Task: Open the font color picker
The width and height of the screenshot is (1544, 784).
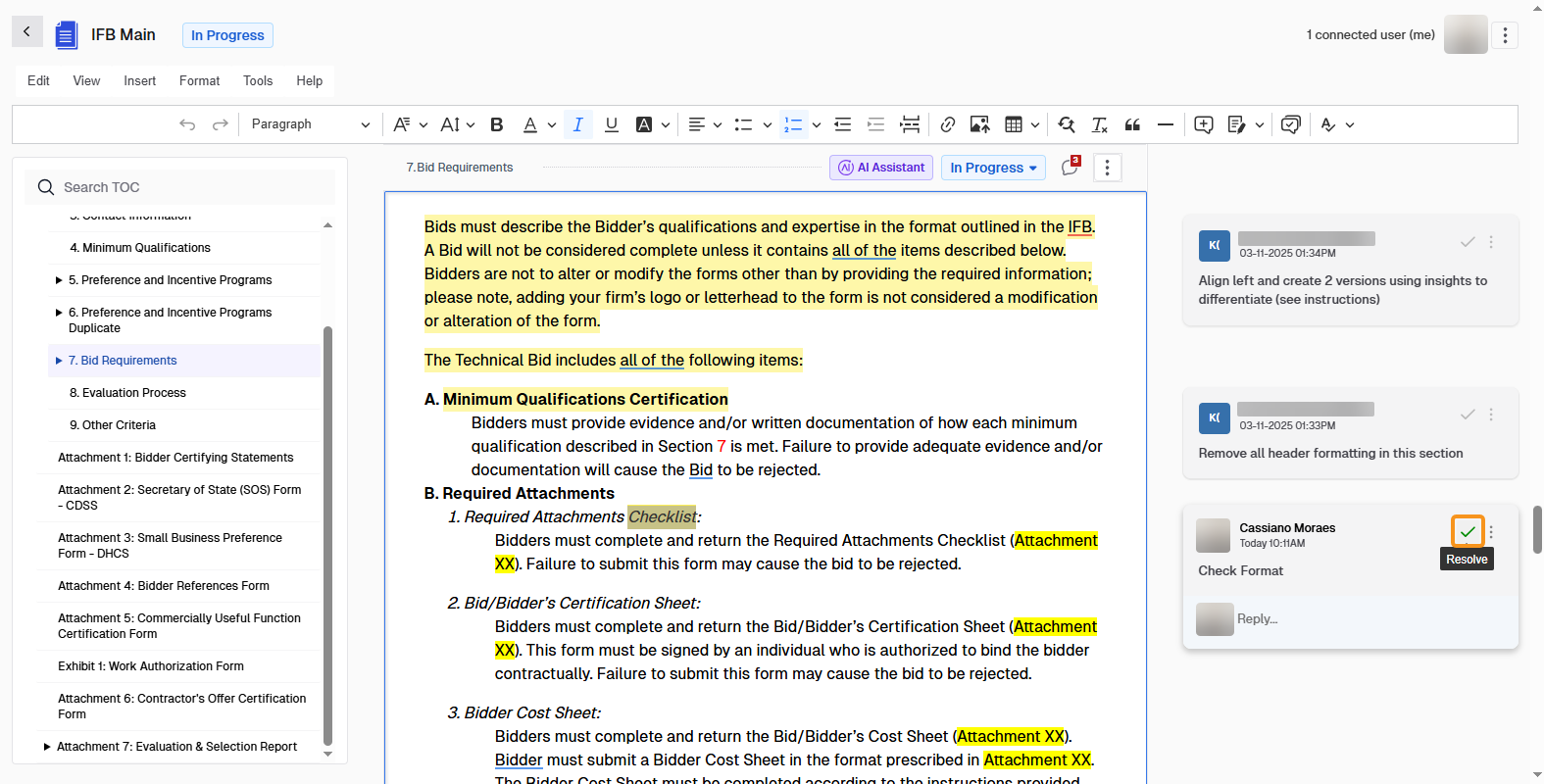Action: pyautogui.click(x=530, y=124)
